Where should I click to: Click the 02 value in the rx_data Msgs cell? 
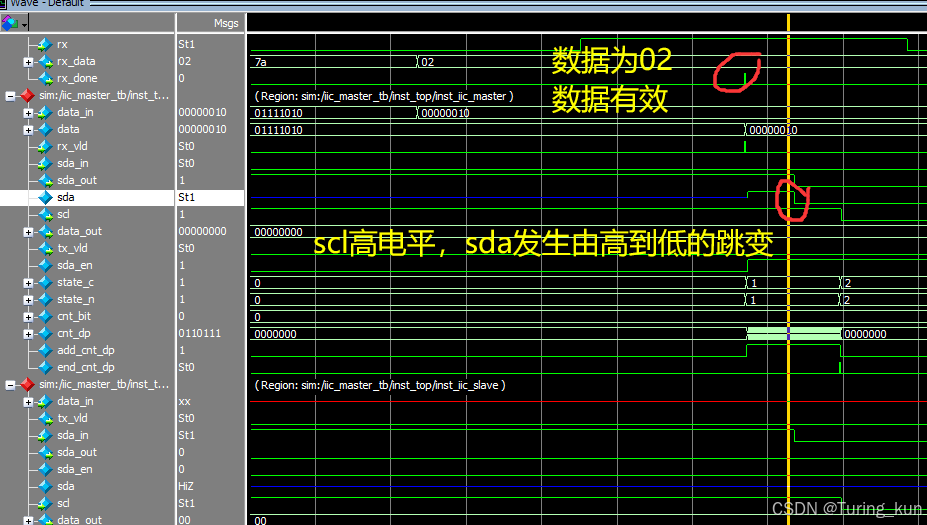click(x=184, y=61)
